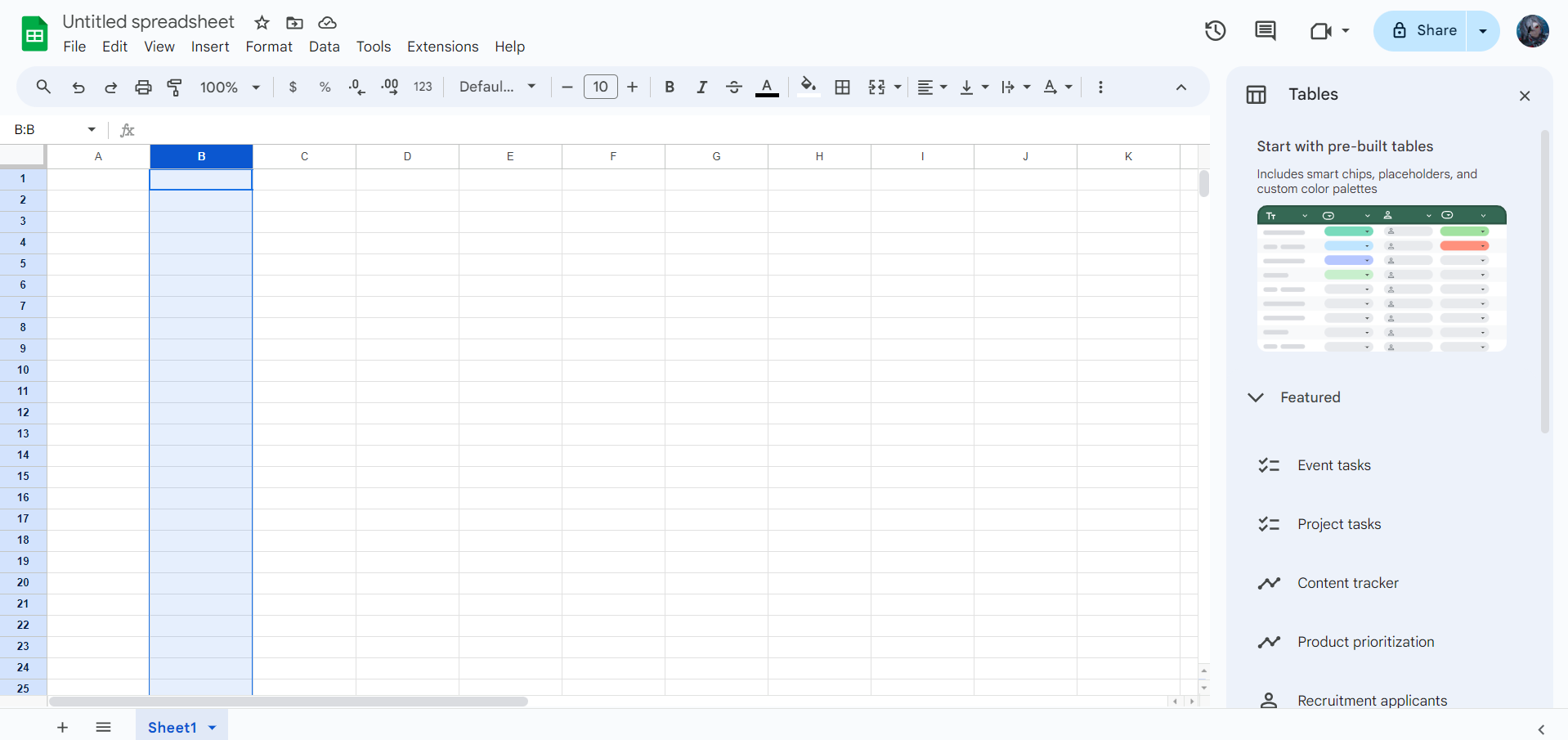Click the undo arrow icon

click(78, 87)
